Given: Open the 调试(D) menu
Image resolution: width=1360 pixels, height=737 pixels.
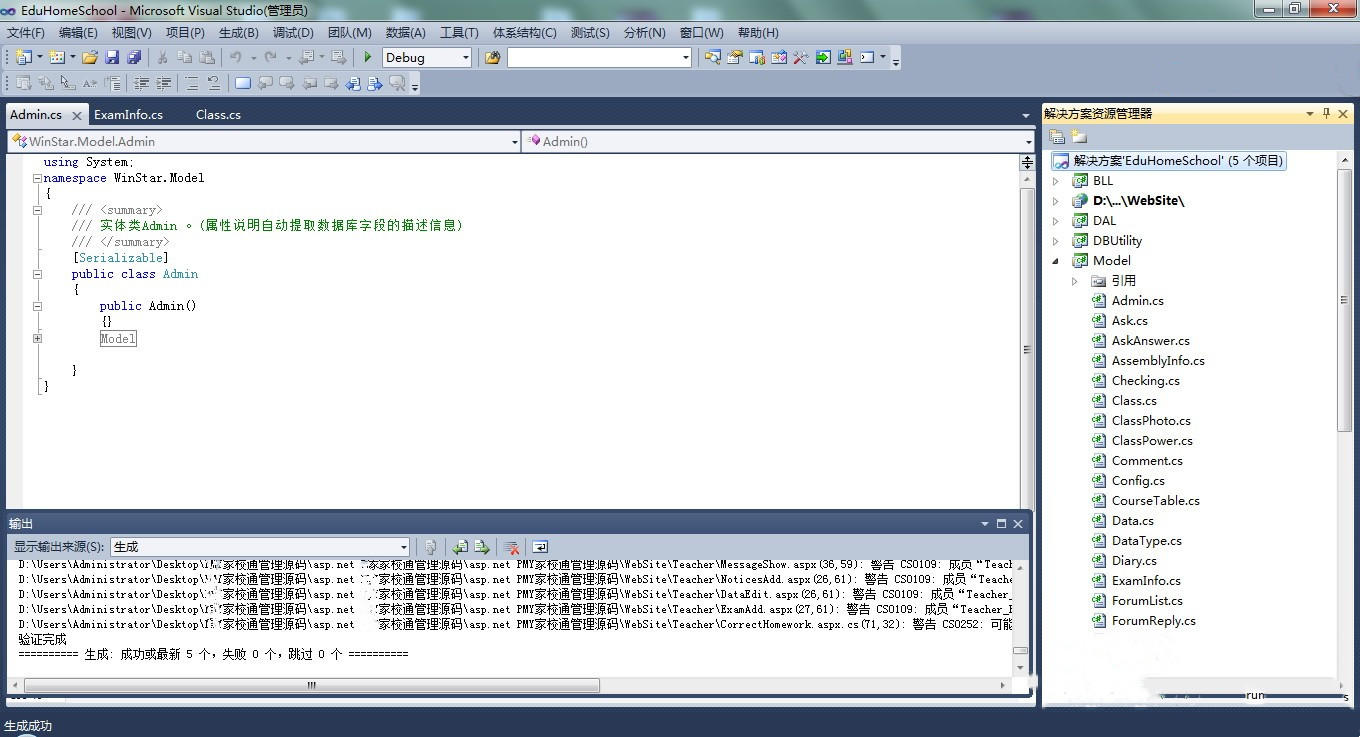Looking at the screenshot, I should pyautogui.click(x=293, y=32).
